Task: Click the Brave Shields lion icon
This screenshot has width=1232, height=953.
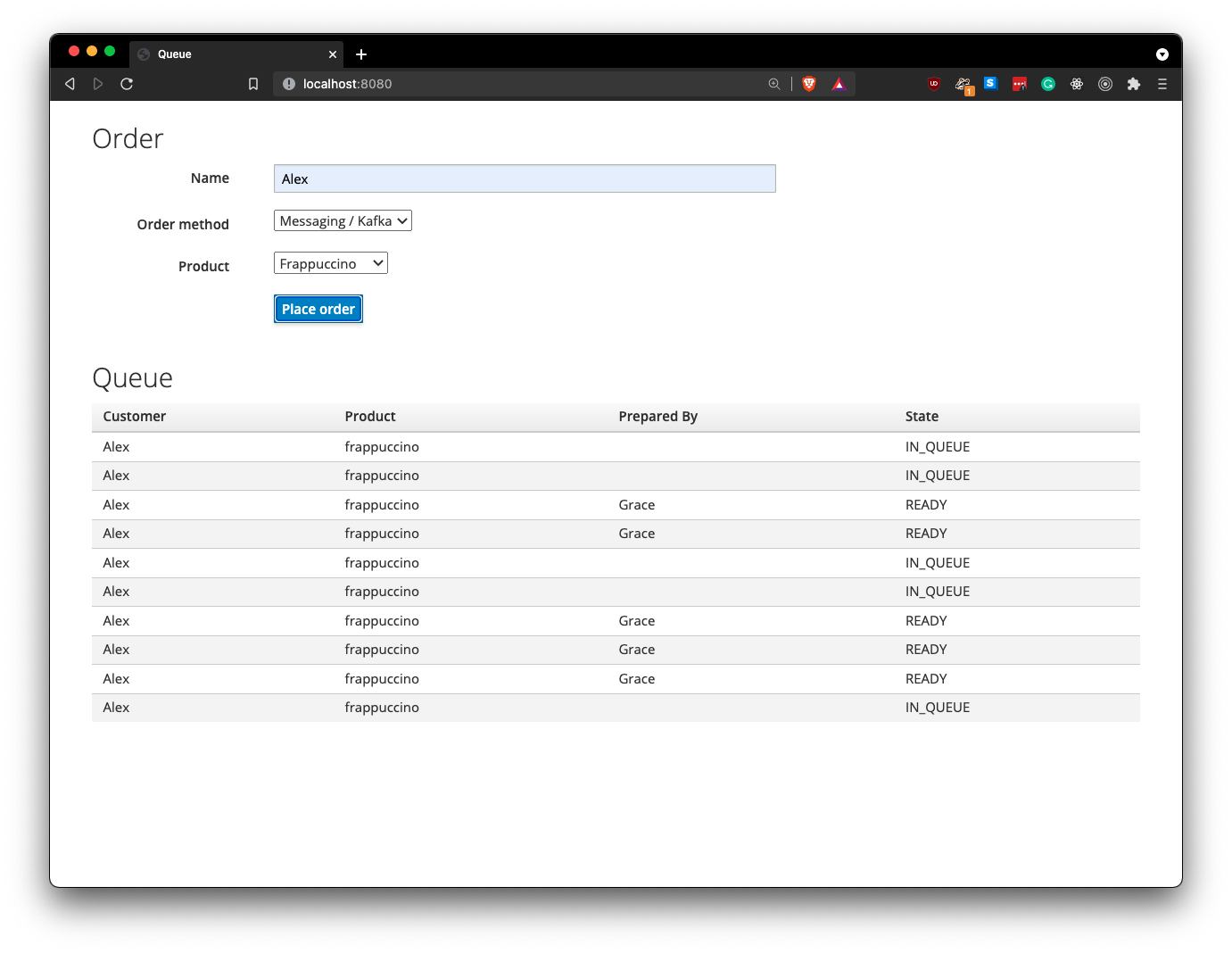Action: click(809, 84)
